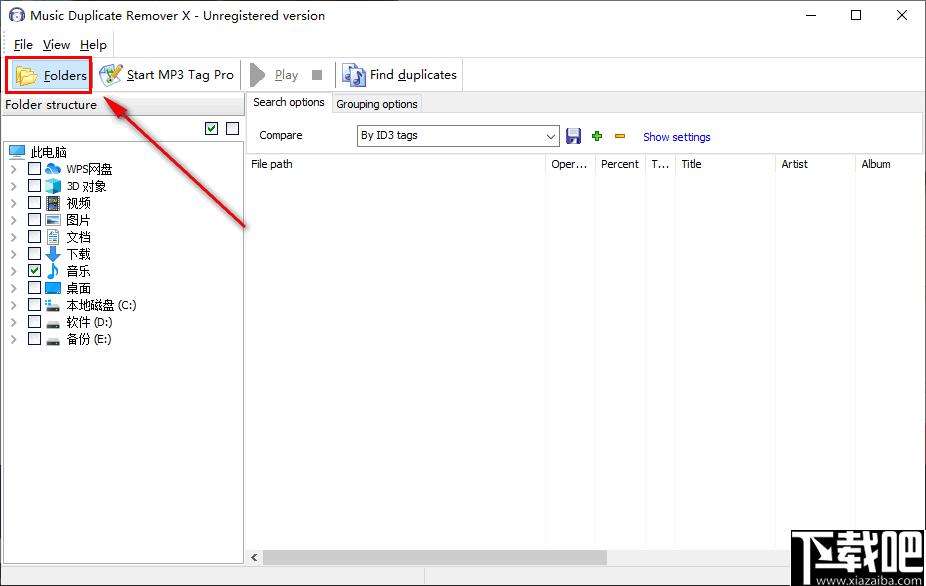Uncheck the 音乐 folder checkbox
The height and width of the screenshot is (586, 926).
click(x=35, y=271)
